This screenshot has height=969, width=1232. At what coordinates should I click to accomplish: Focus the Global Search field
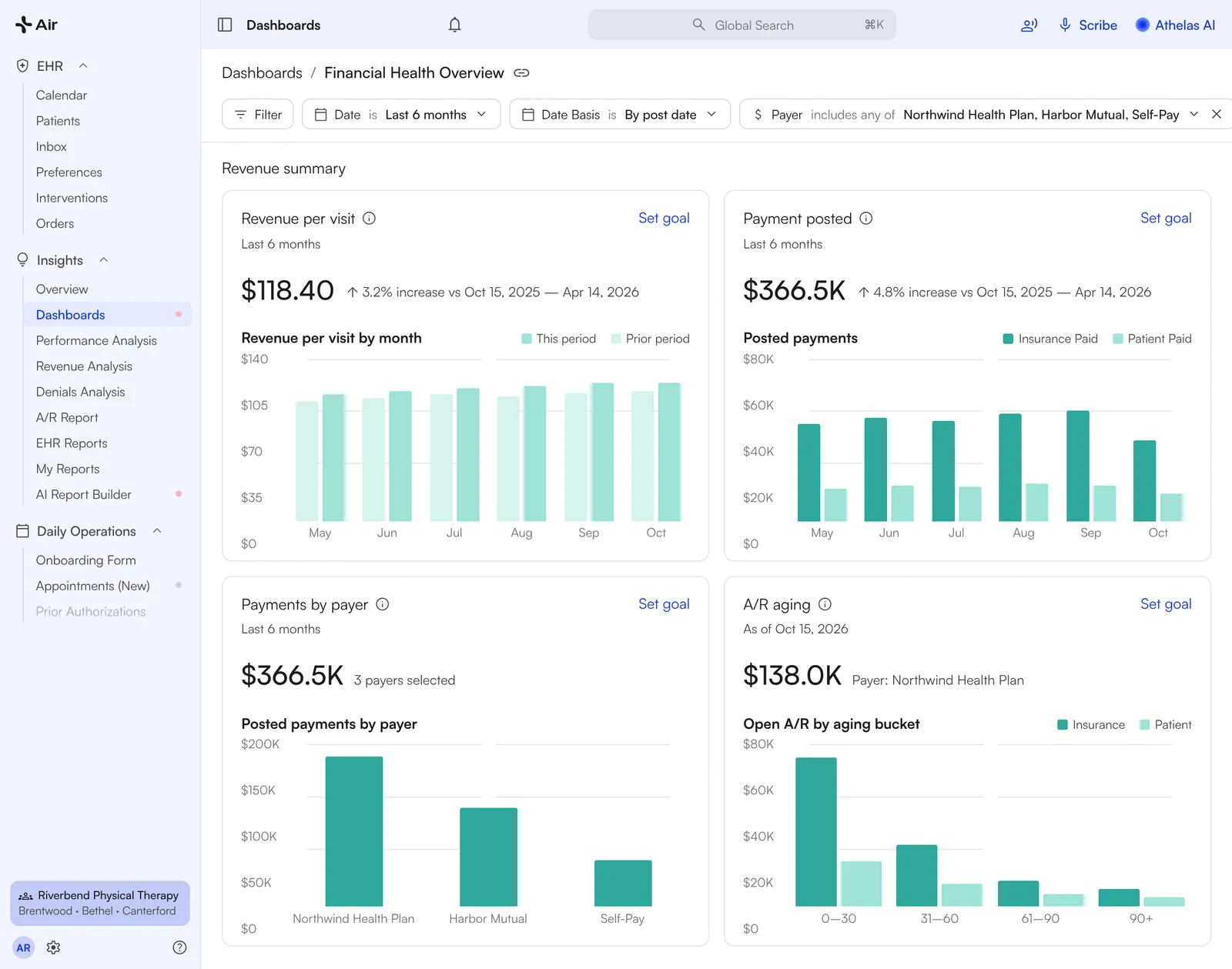[x=742, y=25]
